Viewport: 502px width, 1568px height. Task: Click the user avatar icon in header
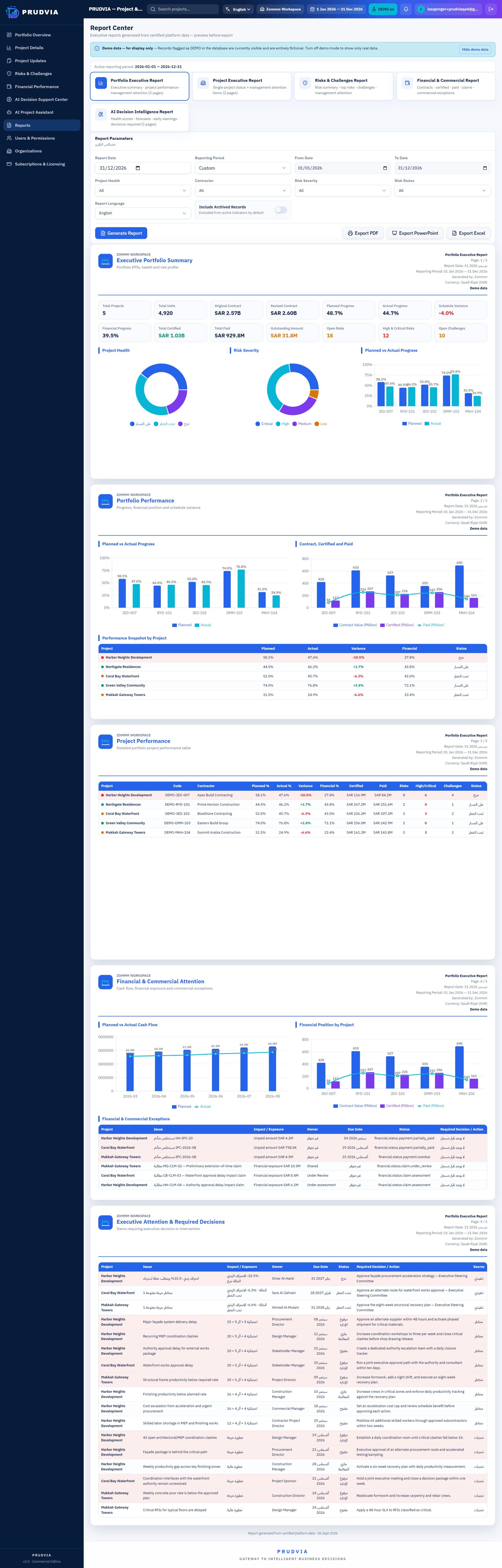(420, 9)
